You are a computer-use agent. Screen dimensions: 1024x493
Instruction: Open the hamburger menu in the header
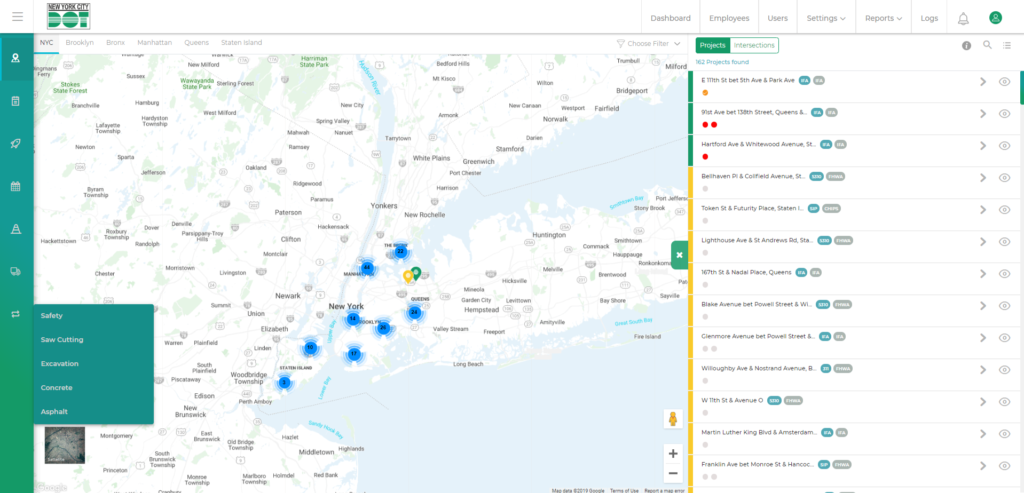tap(17, 17)
